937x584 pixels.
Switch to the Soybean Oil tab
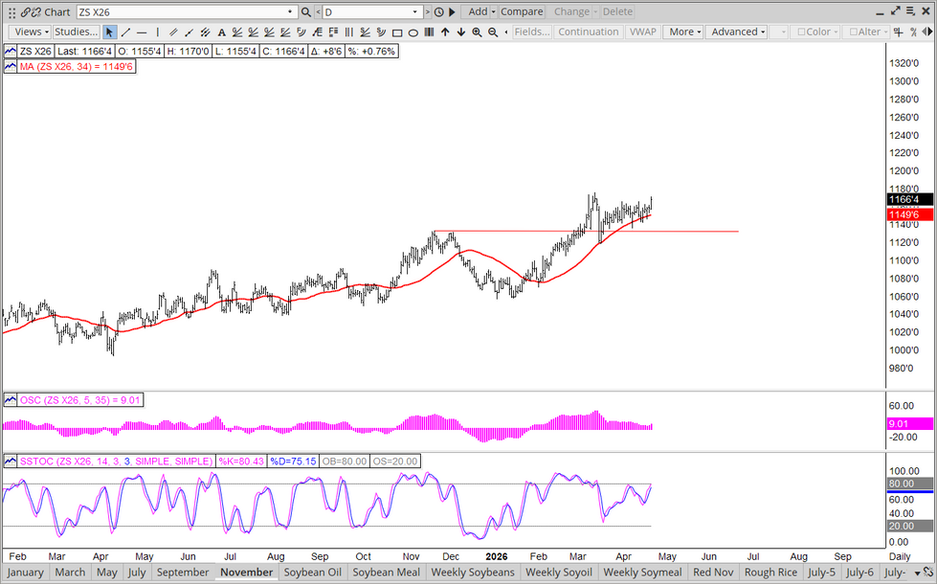click(x=313, y=572)
